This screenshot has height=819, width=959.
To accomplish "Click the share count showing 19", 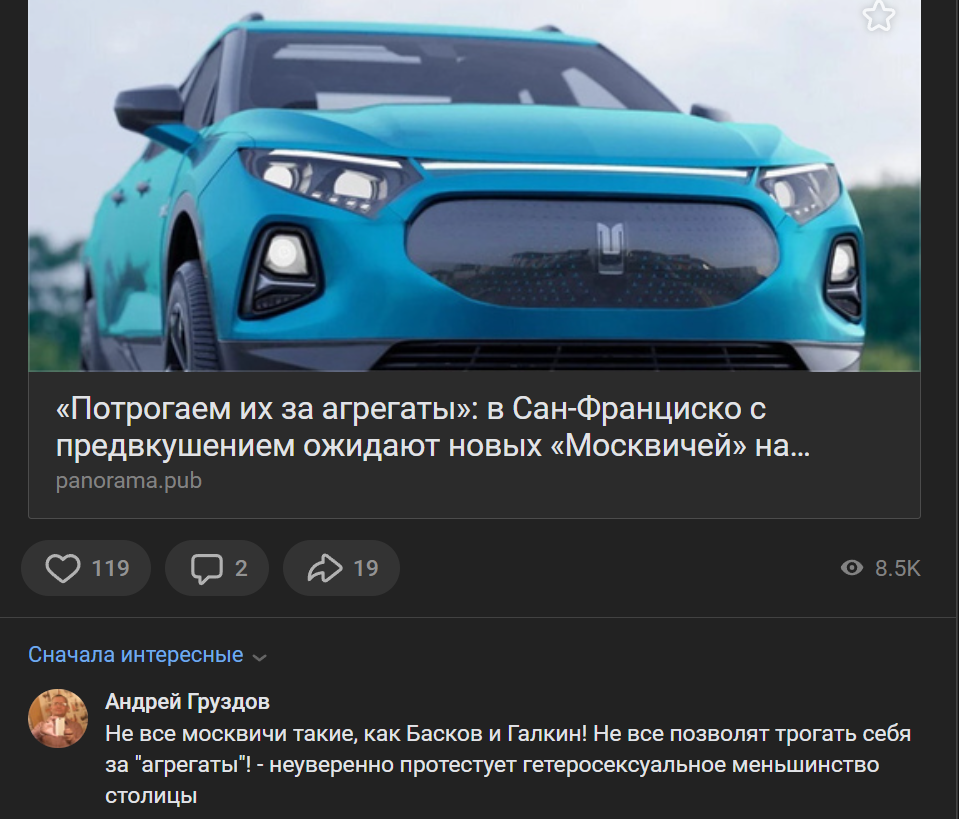I will (366, 568).
